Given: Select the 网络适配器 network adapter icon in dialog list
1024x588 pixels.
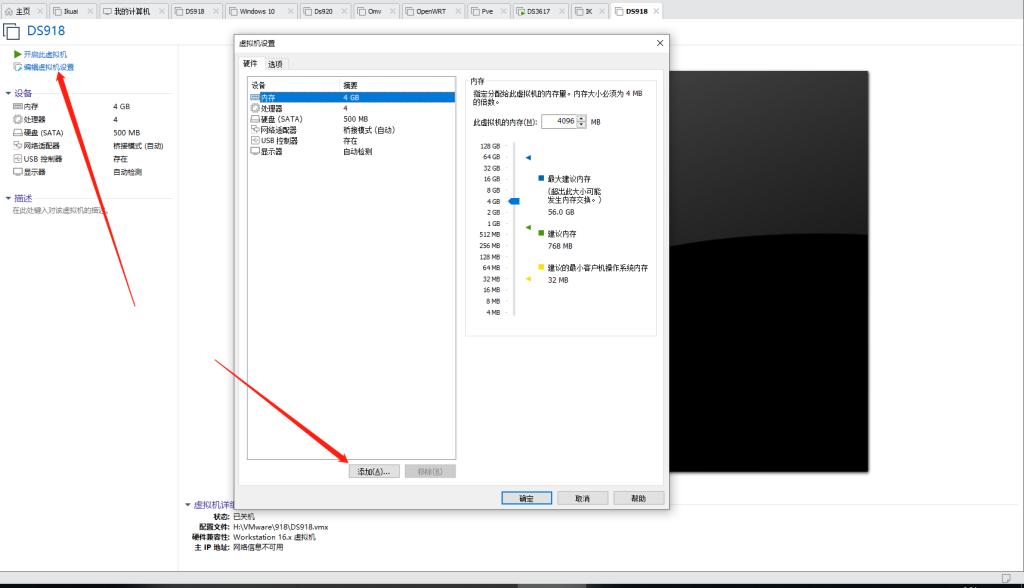Looking at the screenshot, I should 255,130.
